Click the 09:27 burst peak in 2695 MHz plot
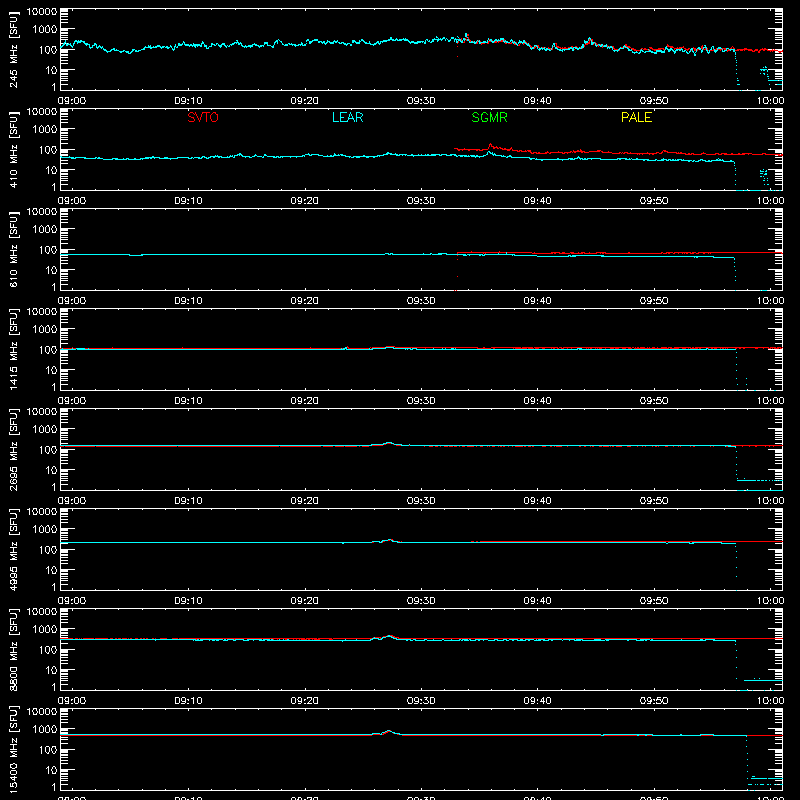 tap(389, 443)
